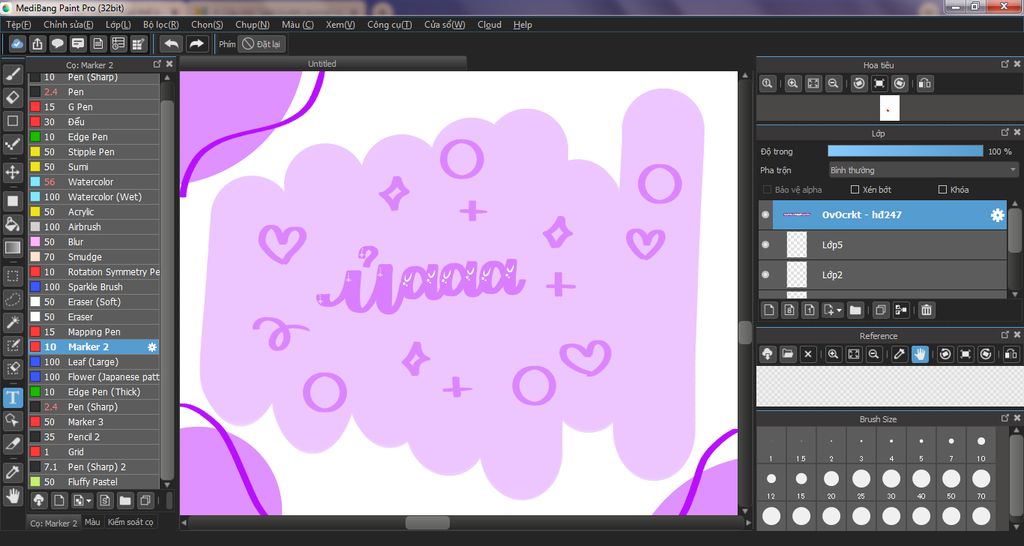Hide the Ov0crkt - hd247 layer
This screenshot has height=546, width=1024.
click(x=765, y=215)
